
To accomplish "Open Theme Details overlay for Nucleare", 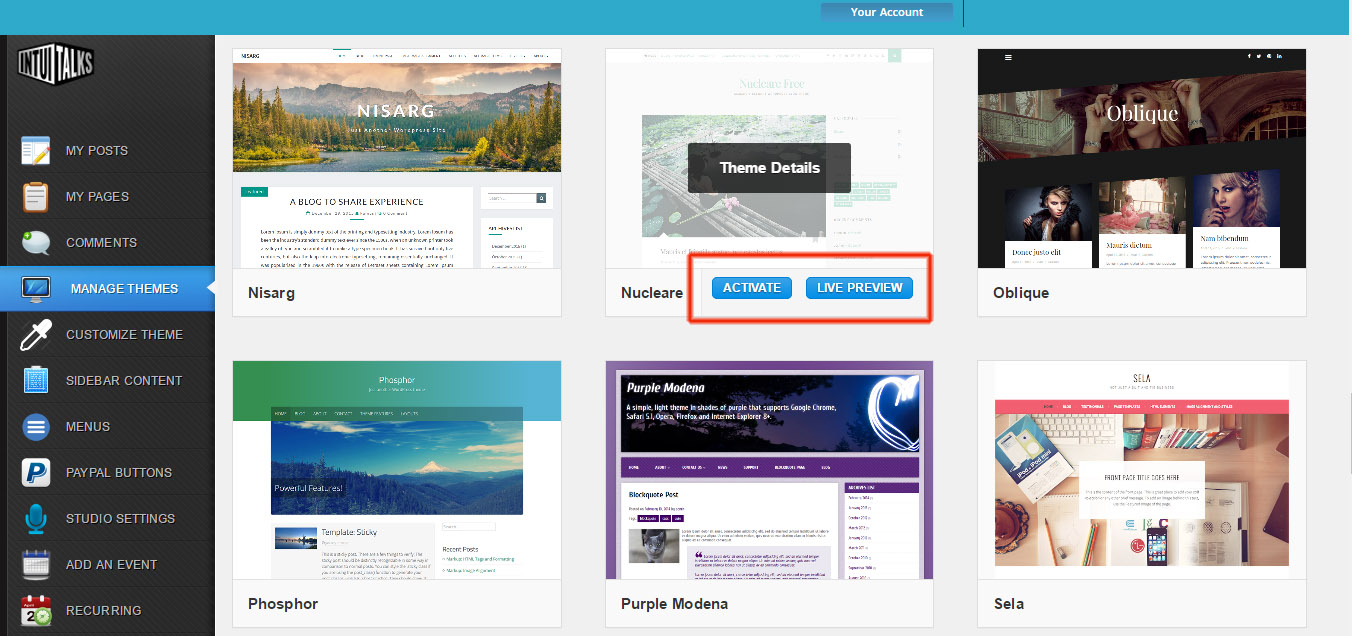I will pos(769,168).
